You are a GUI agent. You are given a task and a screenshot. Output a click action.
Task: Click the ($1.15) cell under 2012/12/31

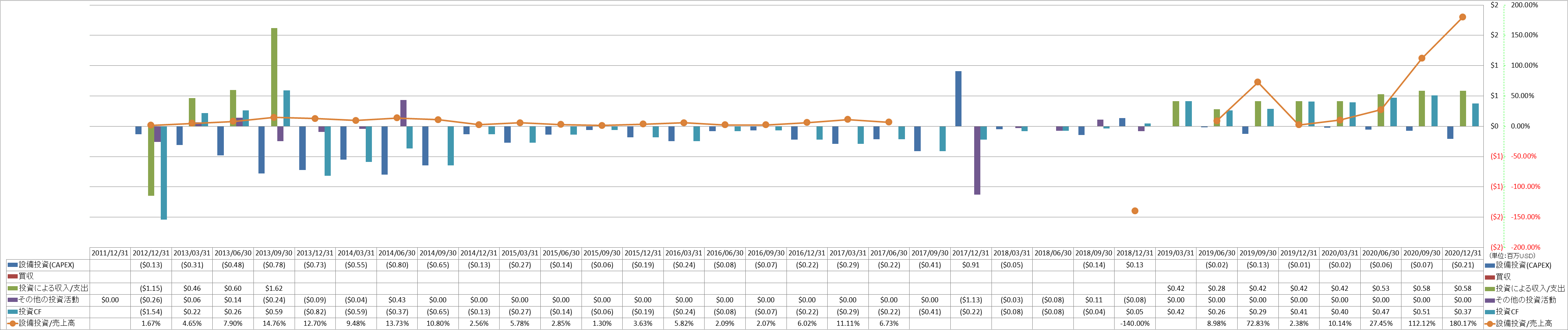click(151, 288)
